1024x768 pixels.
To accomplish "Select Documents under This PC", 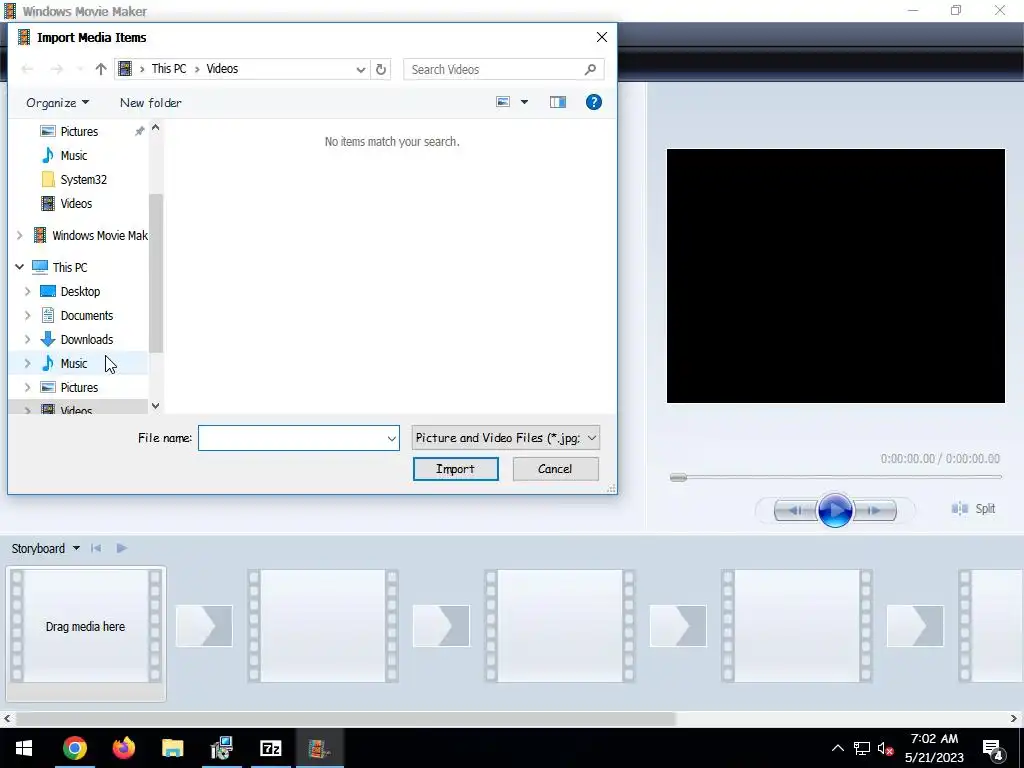I will tap(86, 315).
